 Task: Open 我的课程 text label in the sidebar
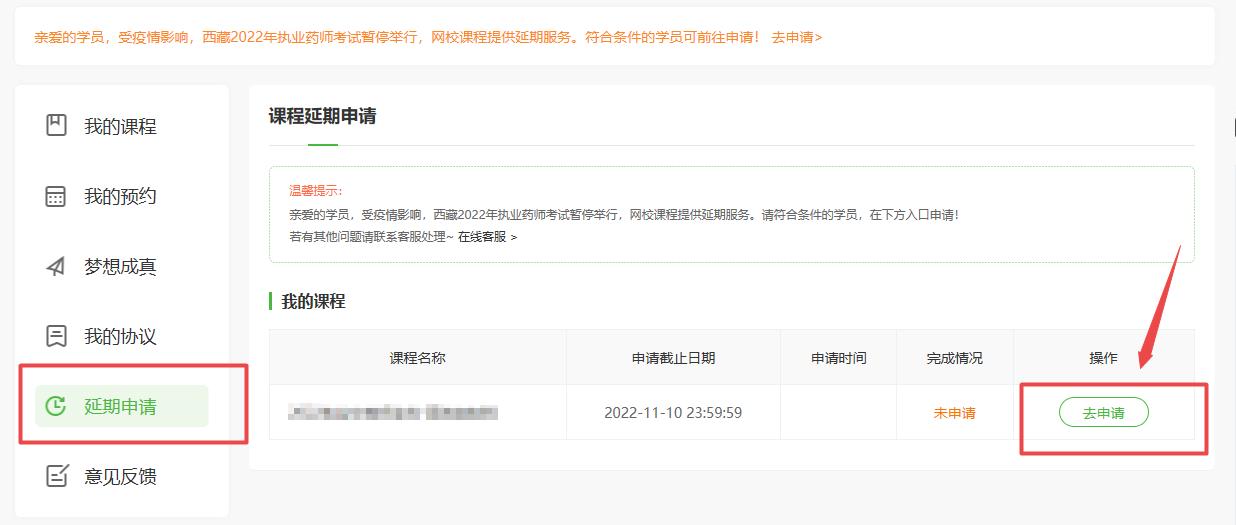click(x=120, y=127)
